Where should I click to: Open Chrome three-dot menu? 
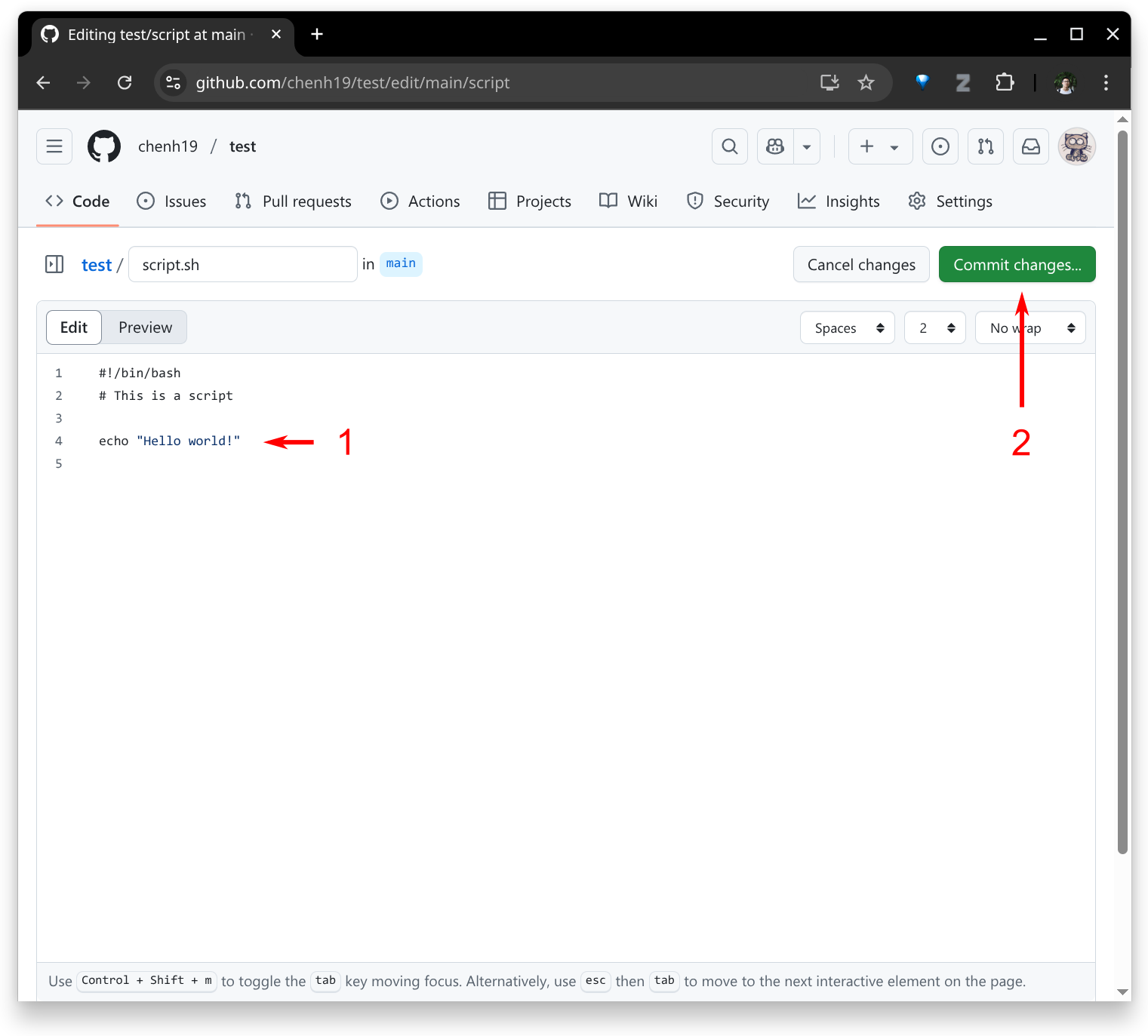pyautogui.click(x=1106, y=83)
